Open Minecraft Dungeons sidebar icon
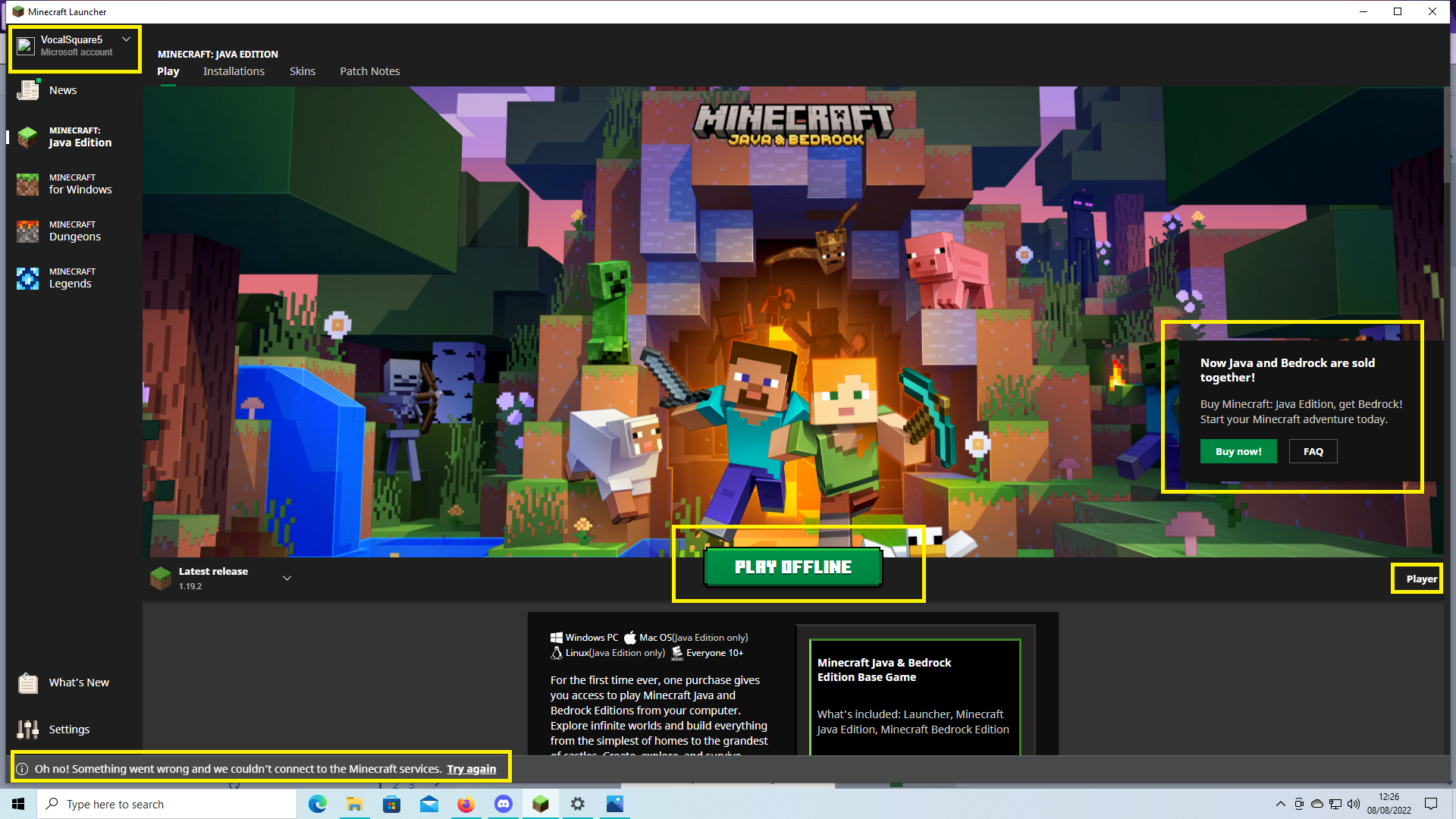 pyautogui.click(x=28, y=231)
